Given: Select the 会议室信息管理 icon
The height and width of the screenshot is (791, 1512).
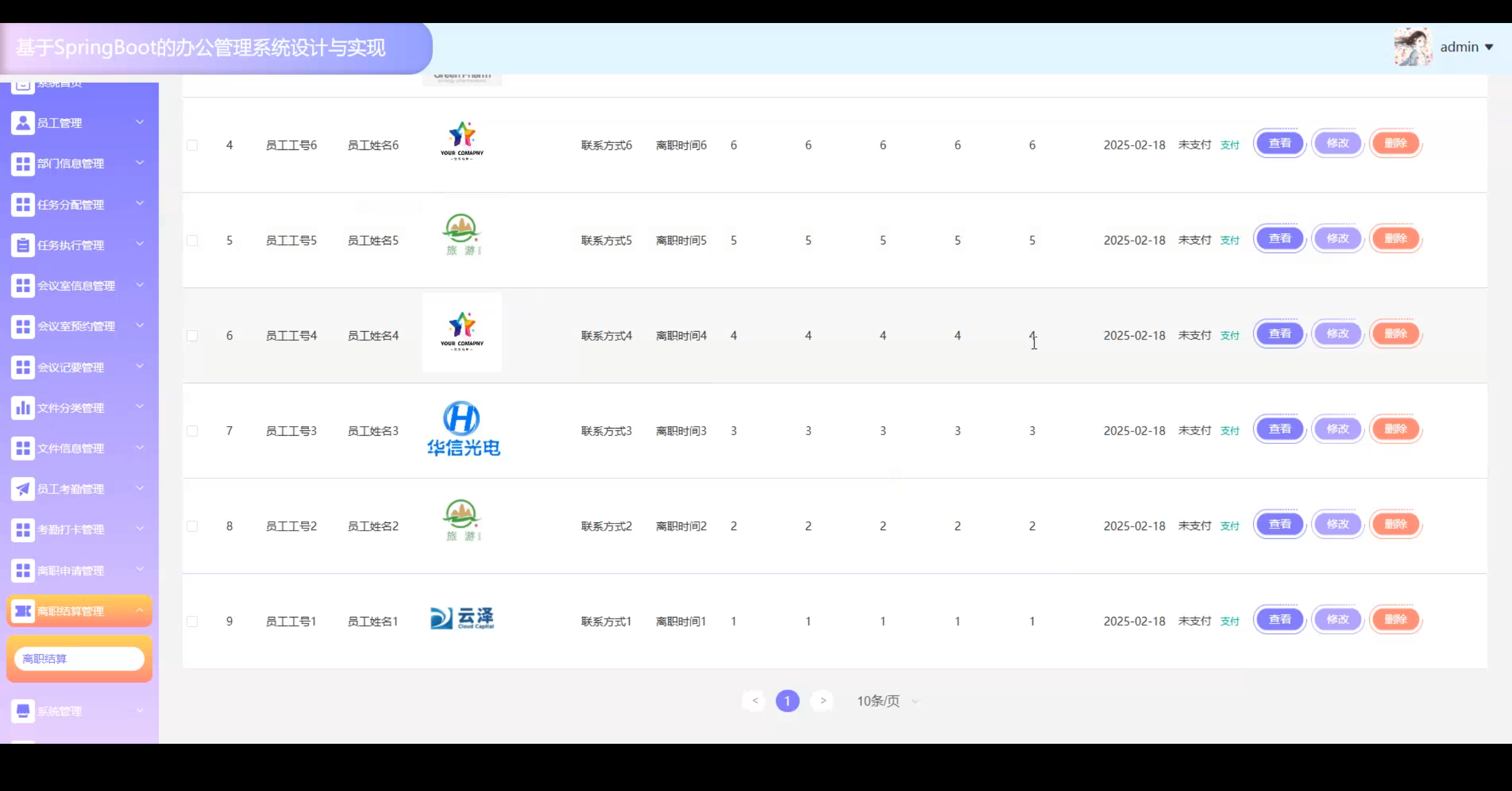Looking at the screenshot, I should click(23, 286).
